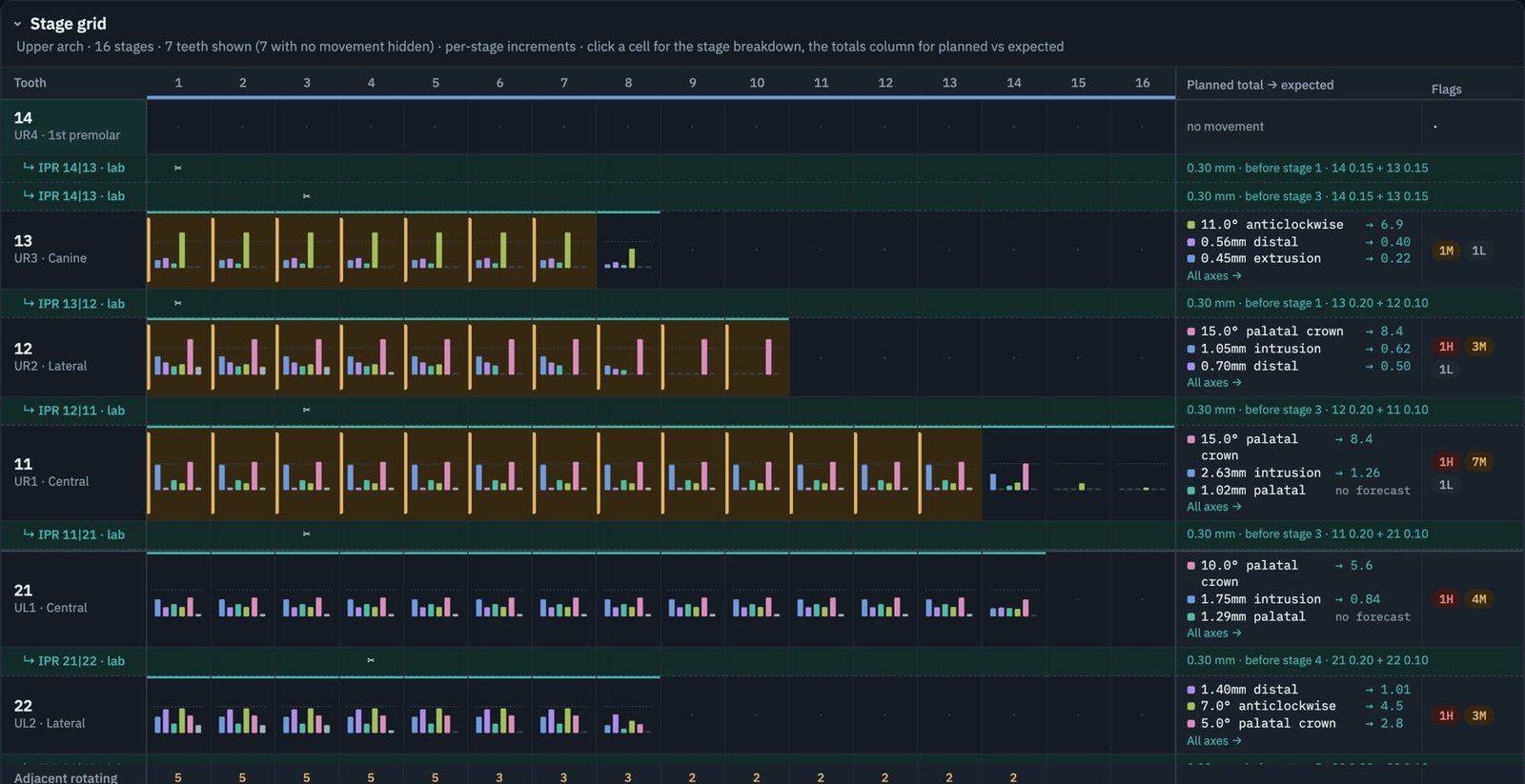Open All axes for tooth 12 Lateral
Image resolution: width=1525 pixels, height=784 pixels.
[x=1213, y=383]
